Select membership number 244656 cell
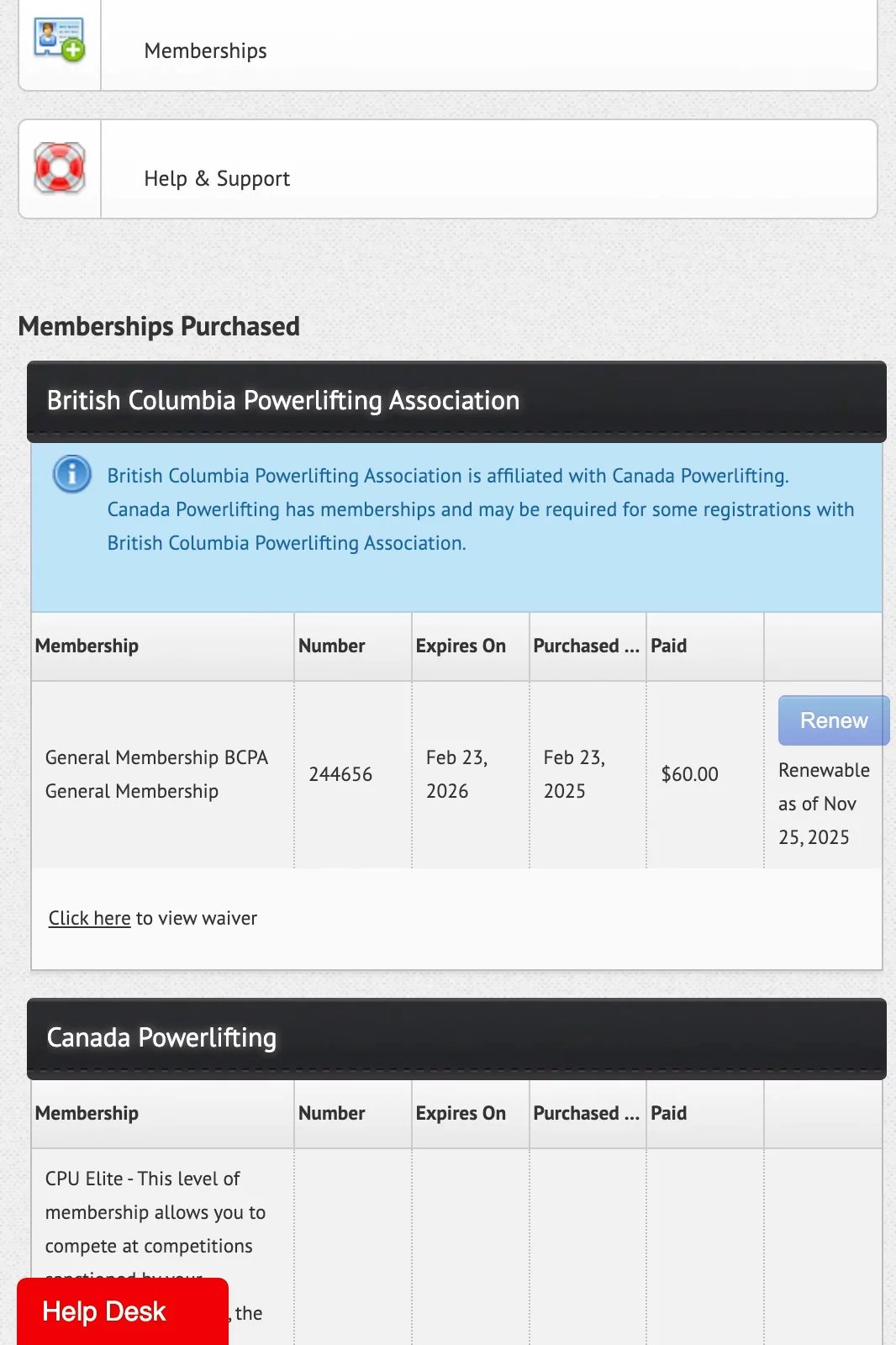896x1345 pixels. (x=340, y=774)
